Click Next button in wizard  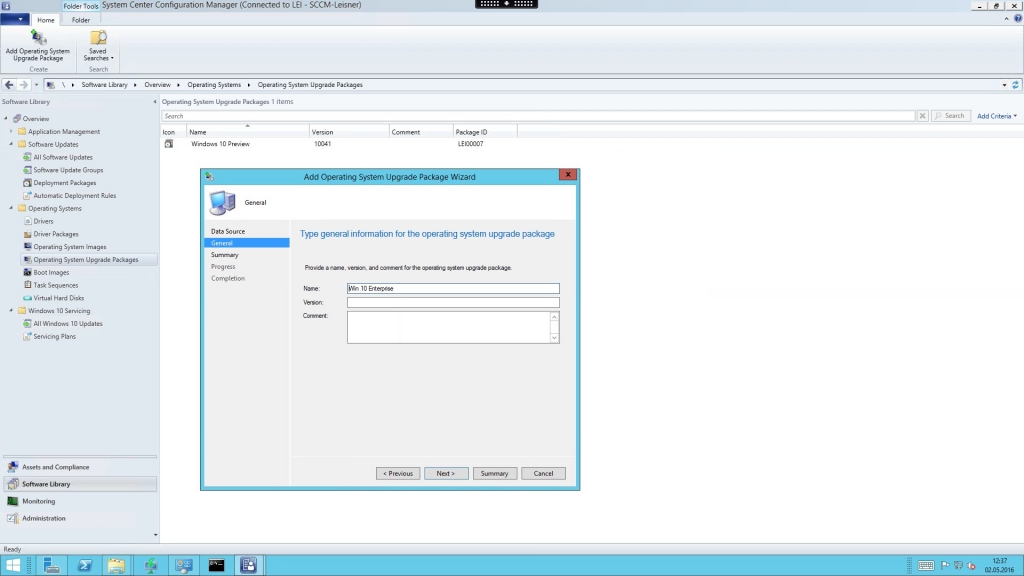(446, 473)
